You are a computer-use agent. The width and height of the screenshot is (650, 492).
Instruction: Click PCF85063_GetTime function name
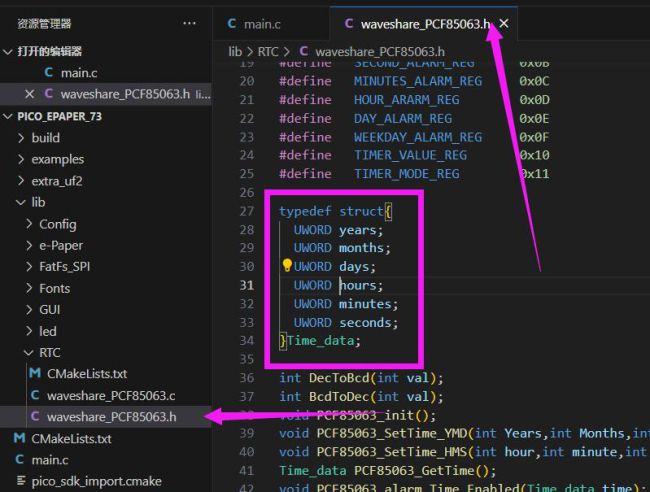click(414, 470)
